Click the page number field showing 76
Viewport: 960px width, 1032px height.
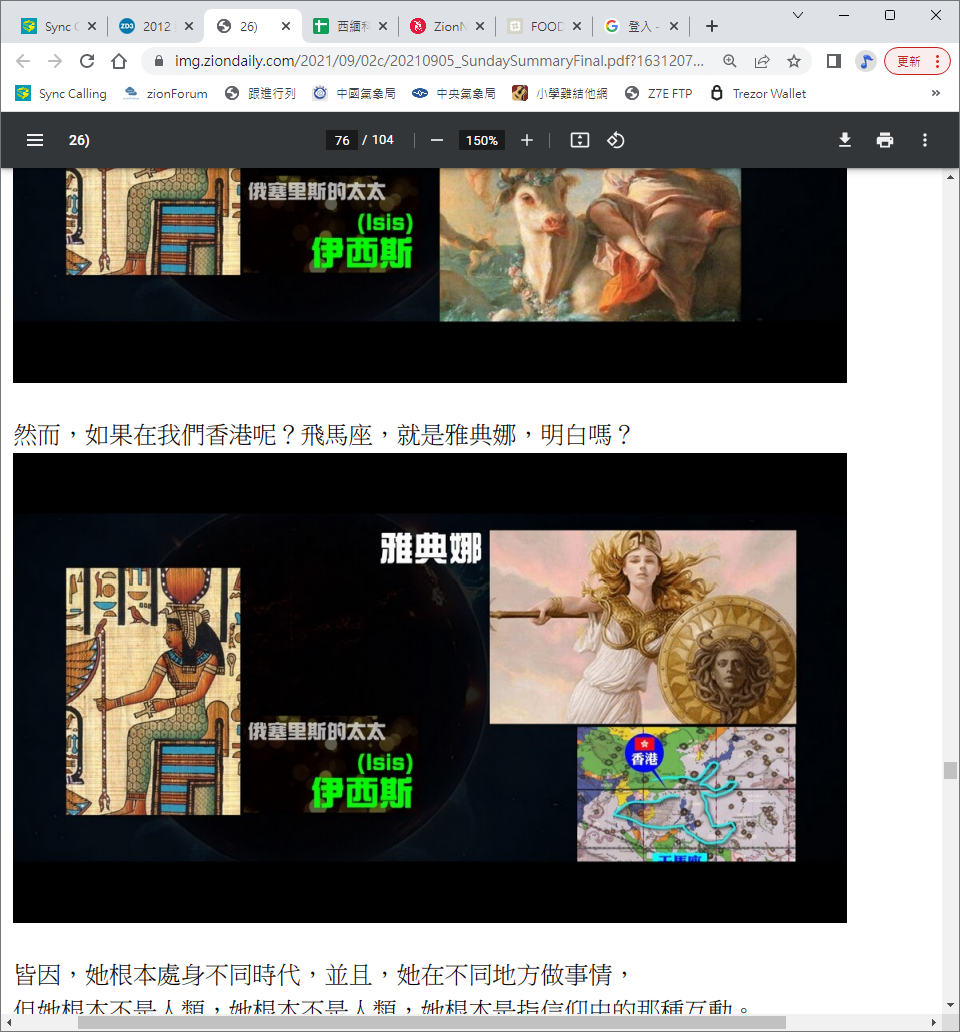click(341, 140)
